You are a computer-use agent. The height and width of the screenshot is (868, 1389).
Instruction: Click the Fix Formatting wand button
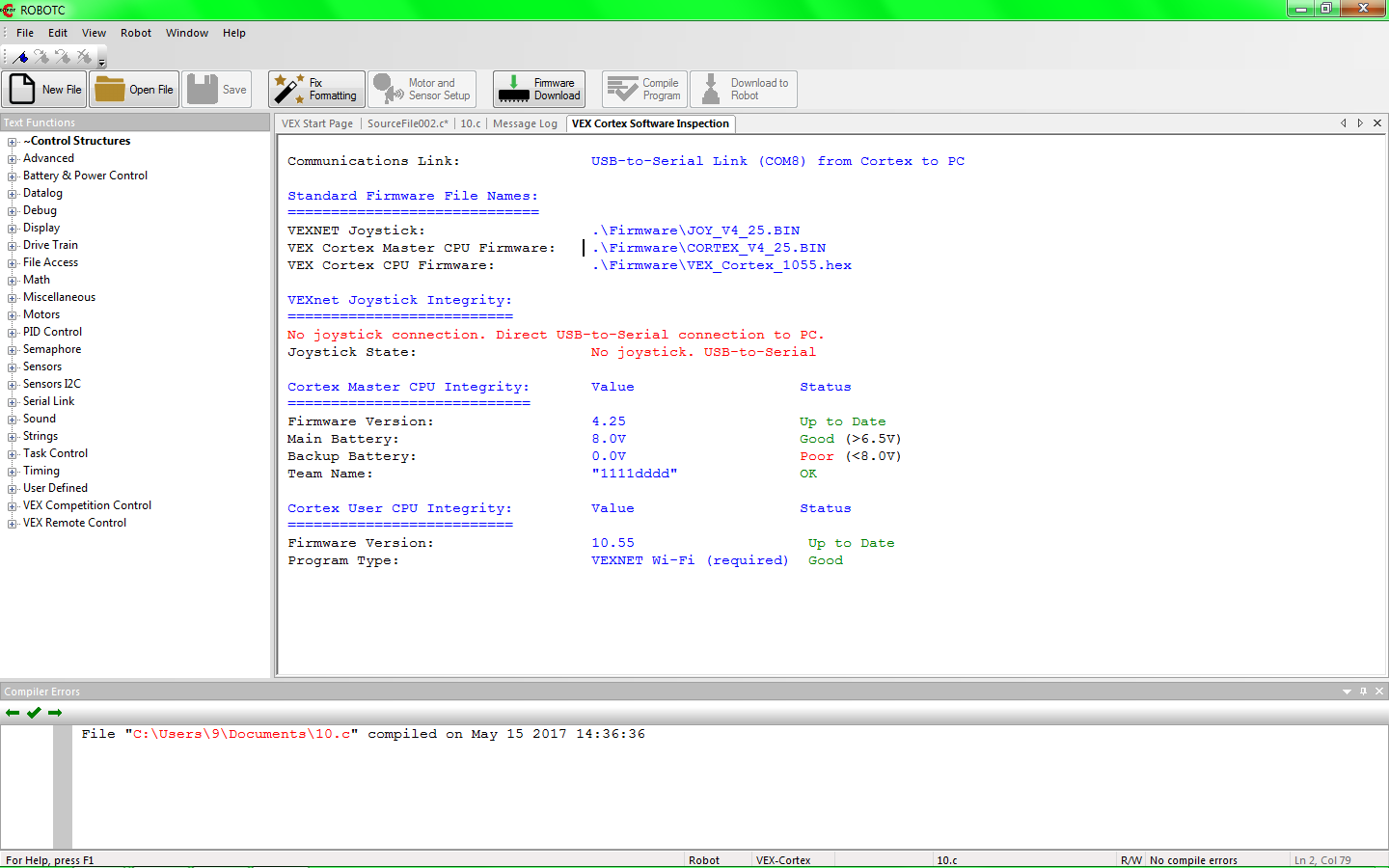pyautogui.click(x=316, y=90)
